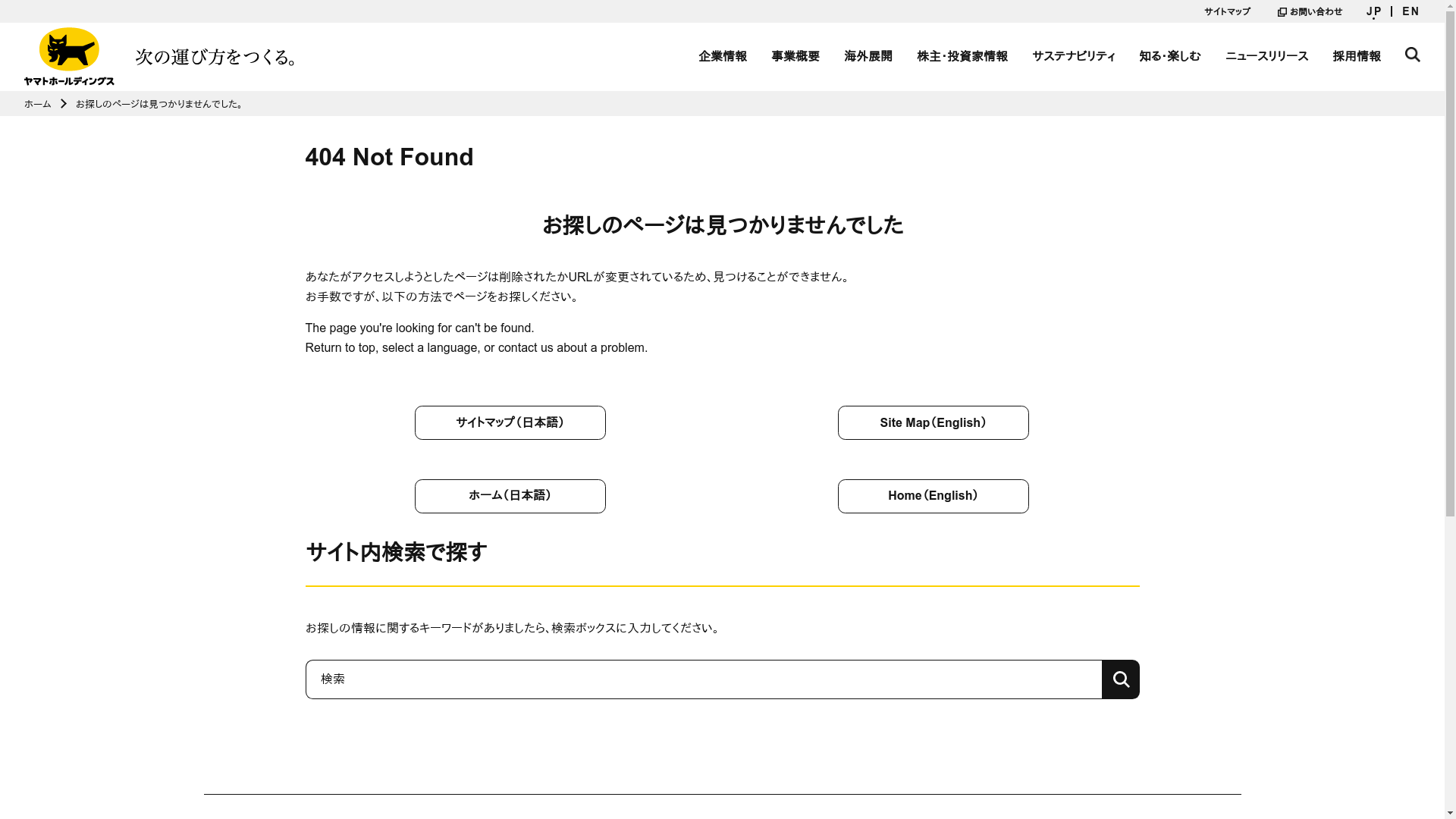Expand the 株主･投資家情報 navigation item
The width and height of the screenshot is (1456, 819).
[962, 56]
